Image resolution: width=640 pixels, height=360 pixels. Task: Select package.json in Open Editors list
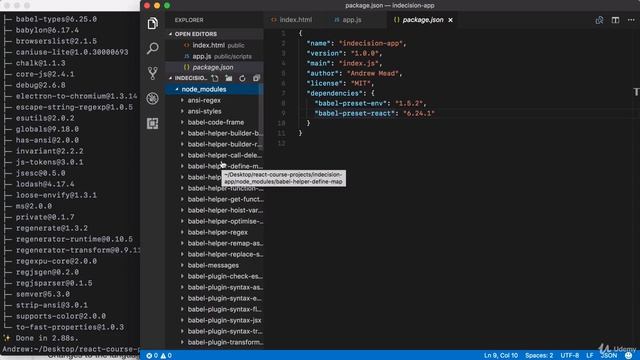pos(214,67)
